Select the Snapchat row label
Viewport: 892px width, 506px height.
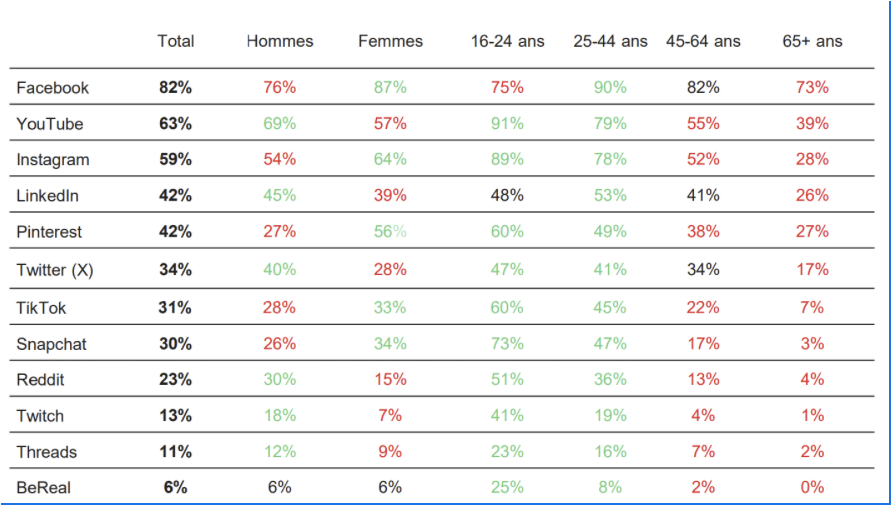tap(52, 344)
